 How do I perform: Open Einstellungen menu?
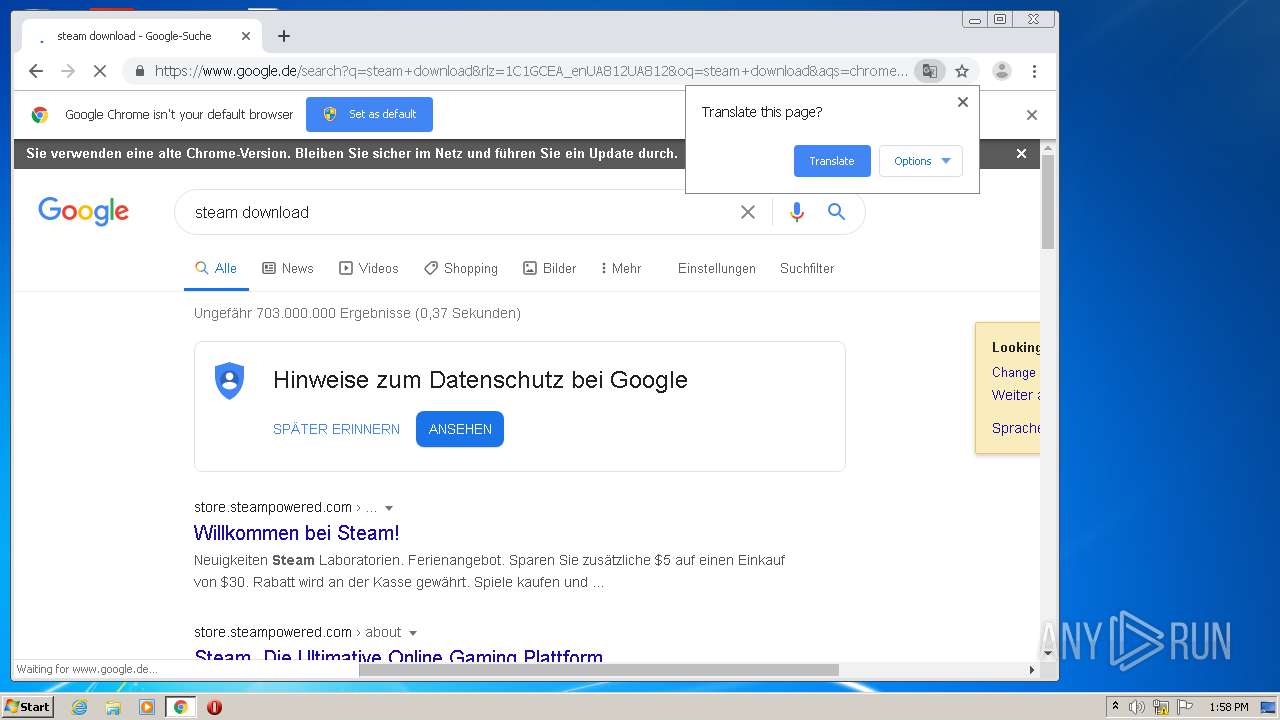pos(717,268)
